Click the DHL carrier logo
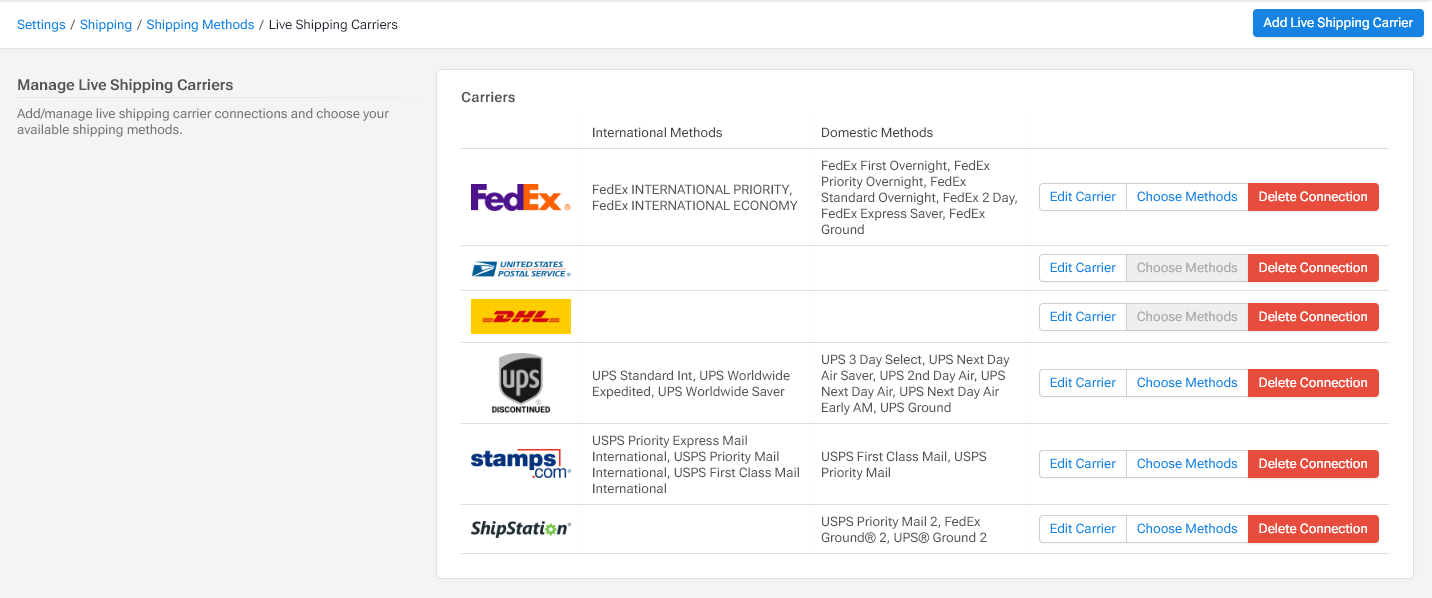Viewport: 1432px width, 598px height. pyautogui.click(x=520, y=316)
